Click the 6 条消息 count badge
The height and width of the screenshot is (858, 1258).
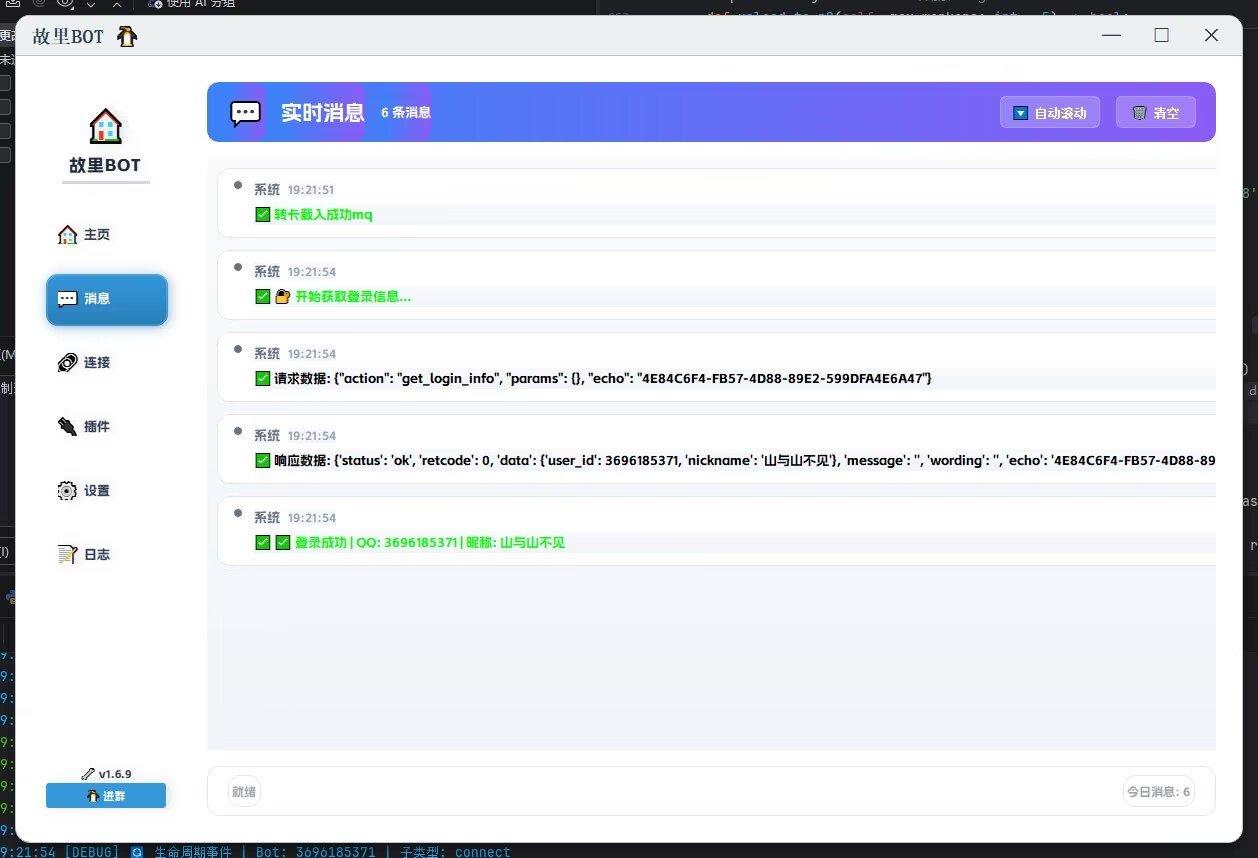405,113
